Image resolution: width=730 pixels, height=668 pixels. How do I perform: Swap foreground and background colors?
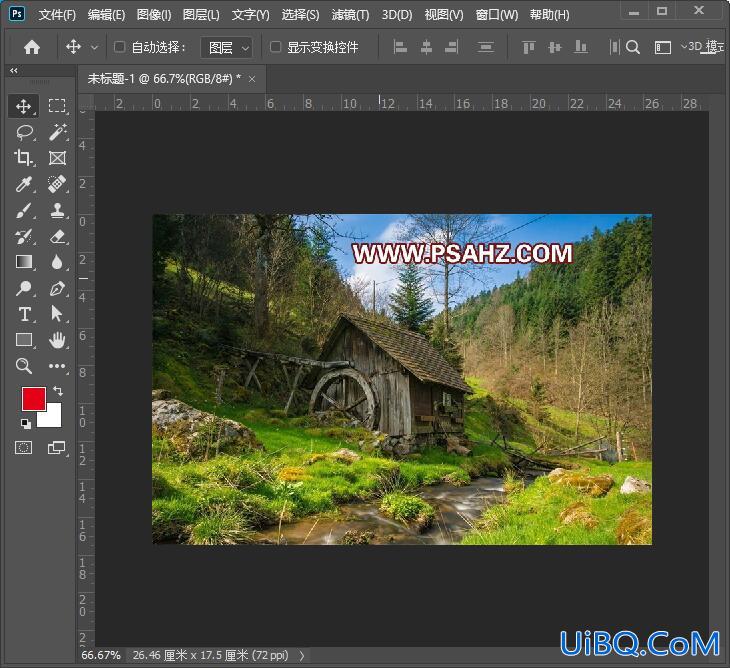click(x=58, y=391)
